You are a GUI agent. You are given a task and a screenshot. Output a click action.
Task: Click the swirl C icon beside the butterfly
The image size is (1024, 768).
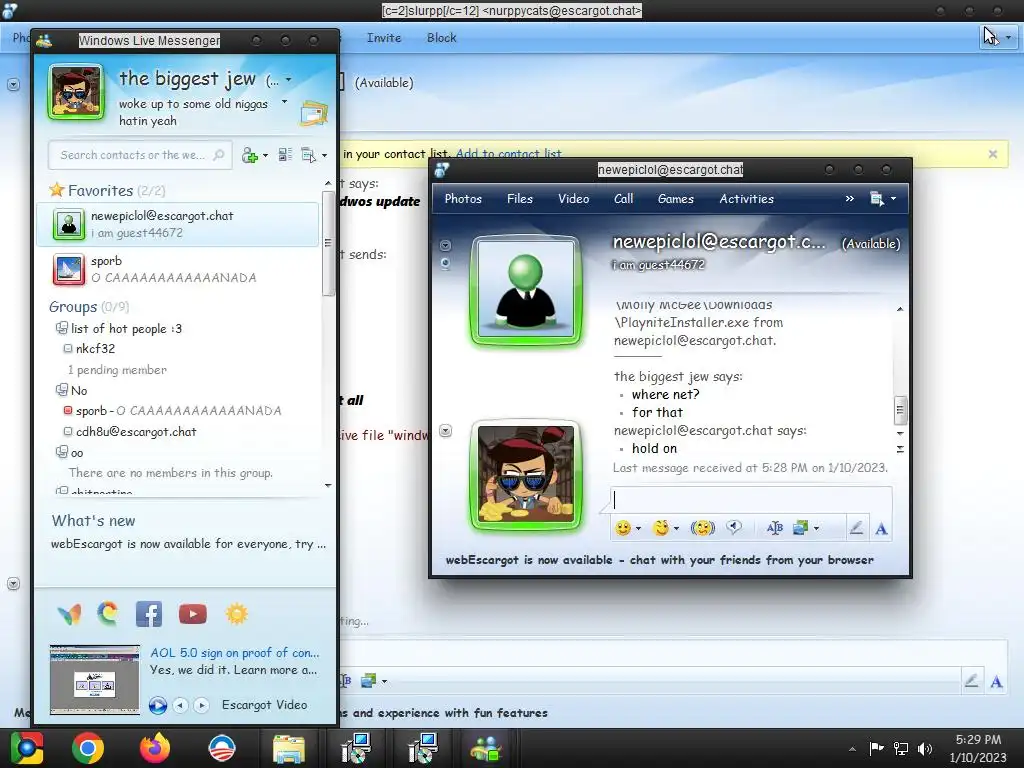108,614
